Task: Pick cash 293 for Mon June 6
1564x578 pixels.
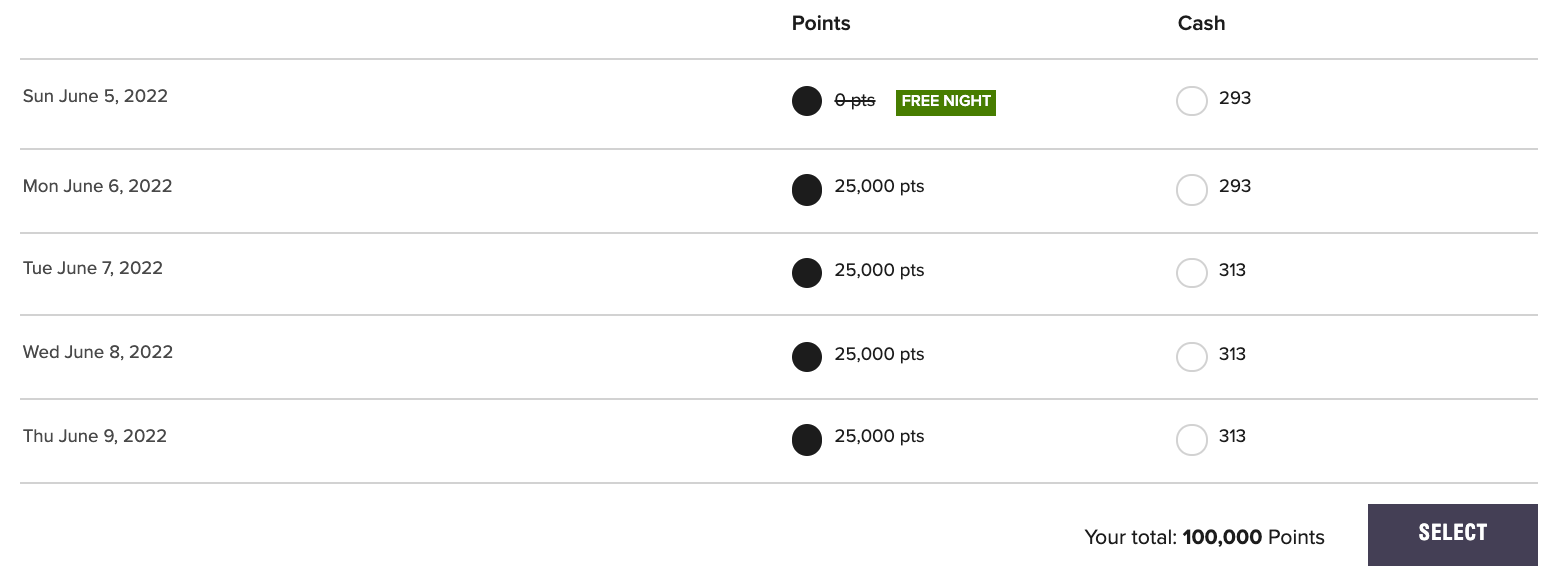Action: (1192, 189)
